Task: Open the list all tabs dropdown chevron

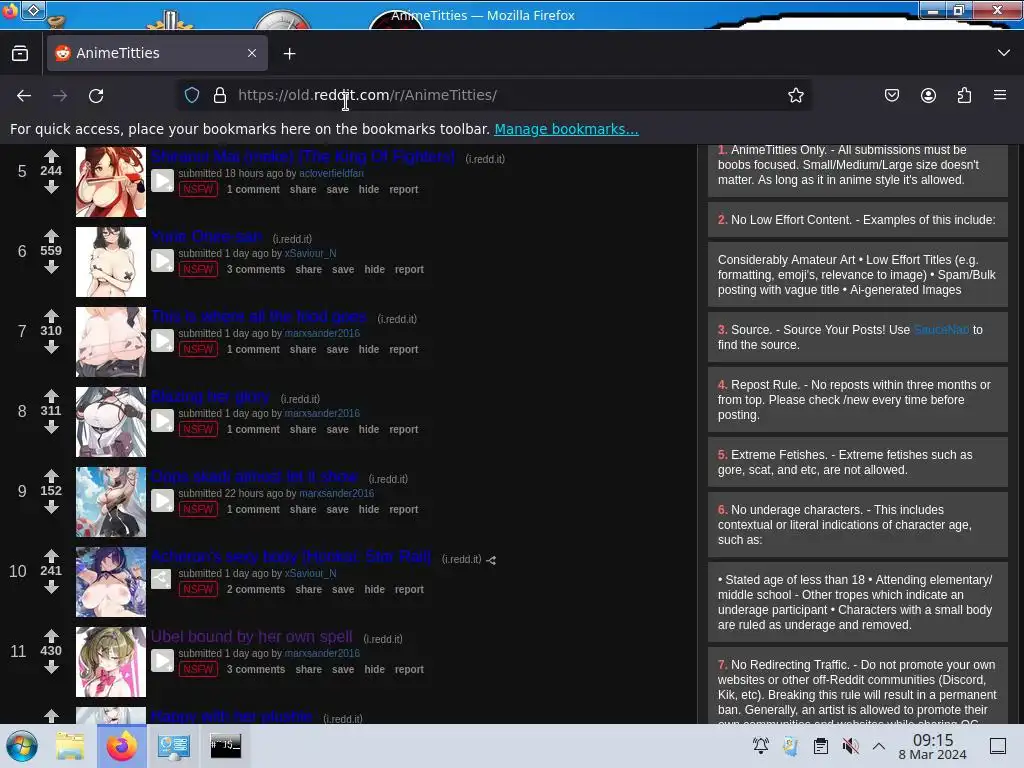Action: [x=1004, y=53]
